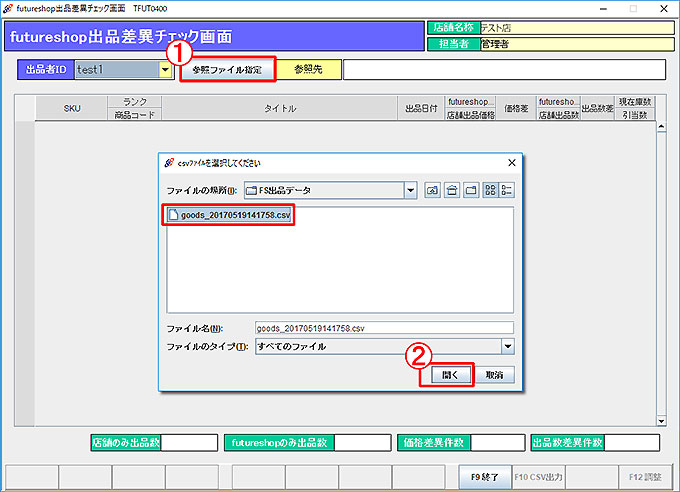
Task: Click the F9 終了 button
Action: (x=485, y=477)
